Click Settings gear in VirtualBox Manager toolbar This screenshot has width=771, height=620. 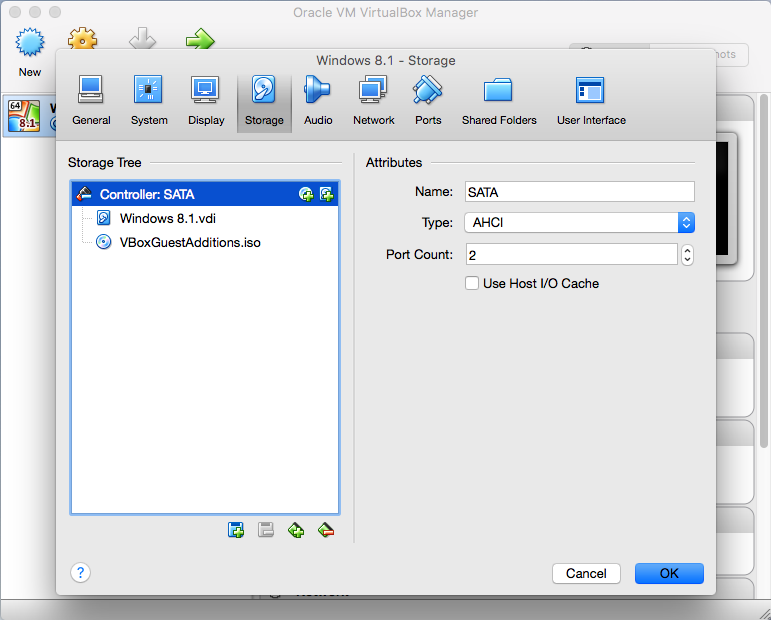coord(82,38)
